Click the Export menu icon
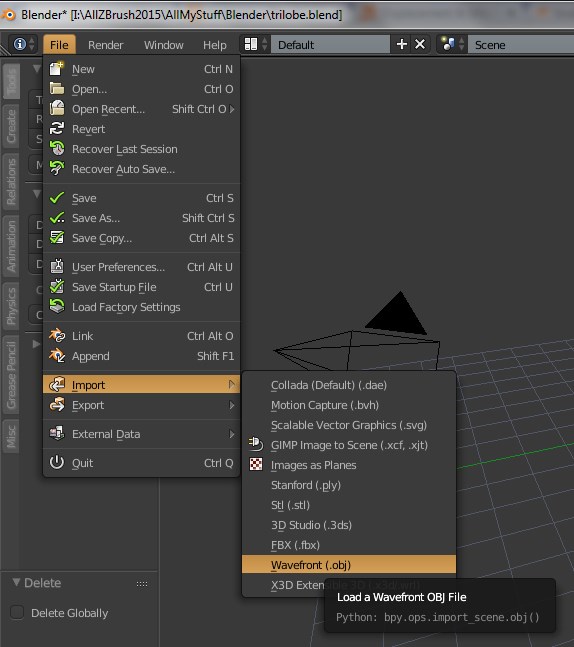The width and height of the screenshot is (574, 647). 57,404
